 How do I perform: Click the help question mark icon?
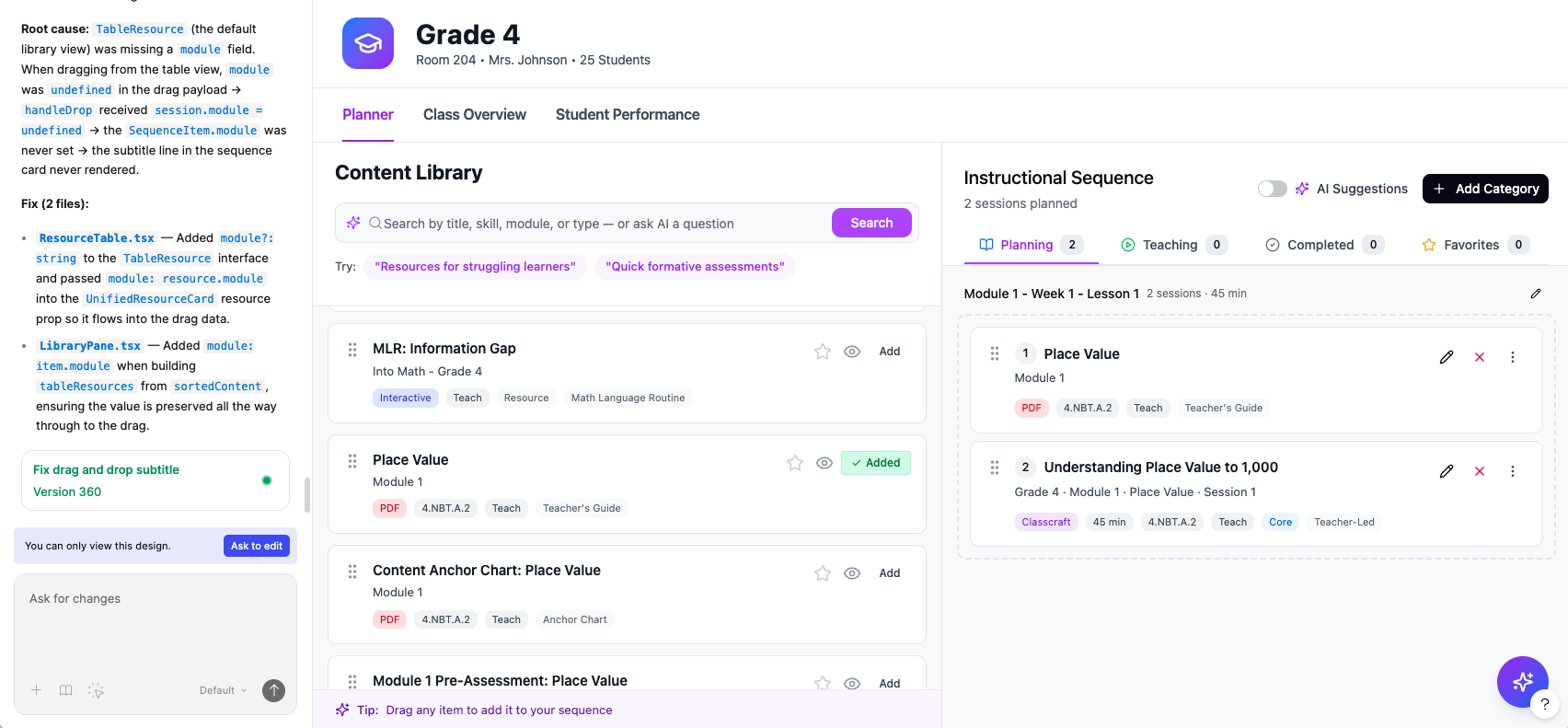coord(1545,703)
